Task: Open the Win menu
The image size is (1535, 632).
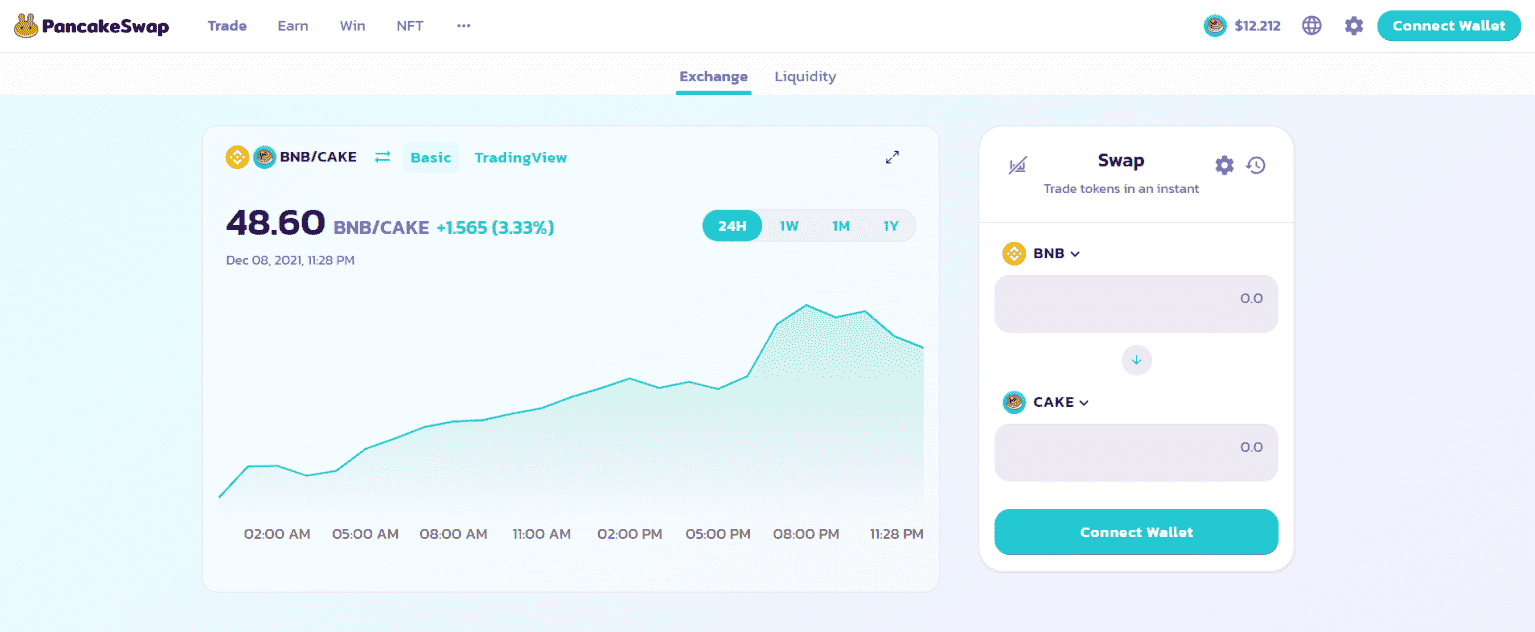Action: tap(352, 26)
